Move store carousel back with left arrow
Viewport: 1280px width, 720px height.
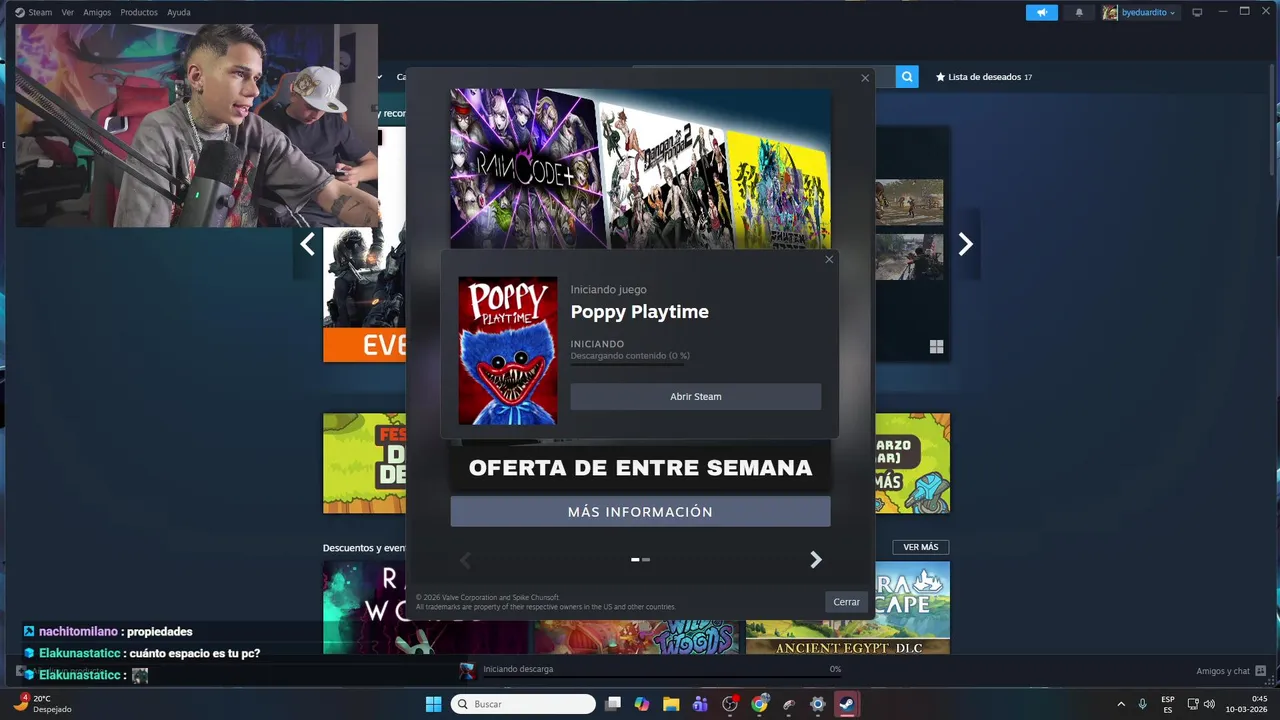(x=308, y=244)
